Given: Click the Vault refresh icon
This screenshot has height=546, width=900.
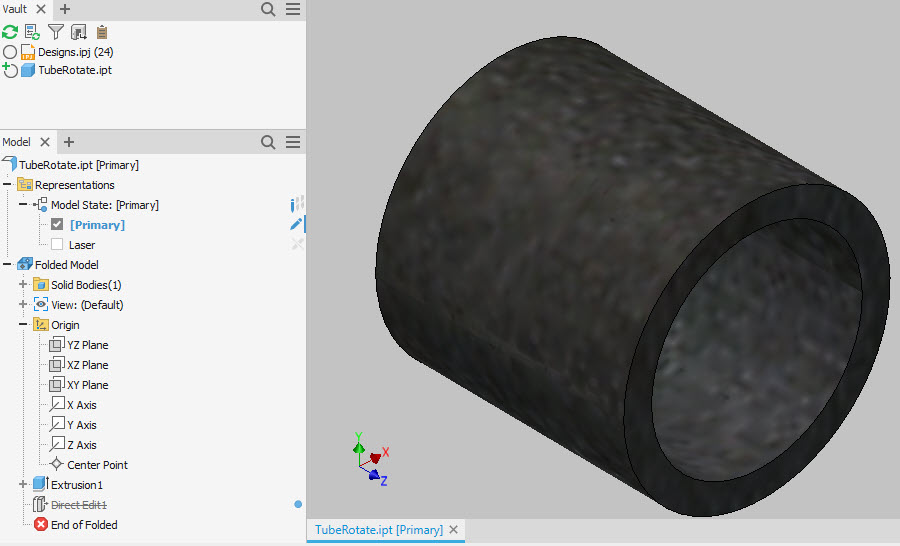Looking at the screenshot, I should (10, 32).
